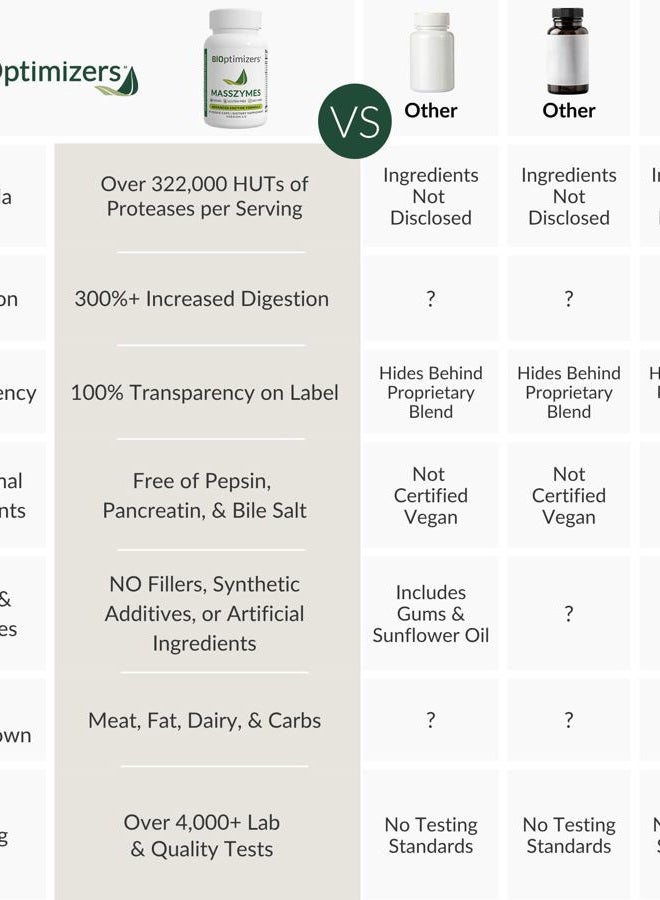Click the "Other" label under the dark bottle
The width and height of the screenshot is (660, 900).
[569, 110]
